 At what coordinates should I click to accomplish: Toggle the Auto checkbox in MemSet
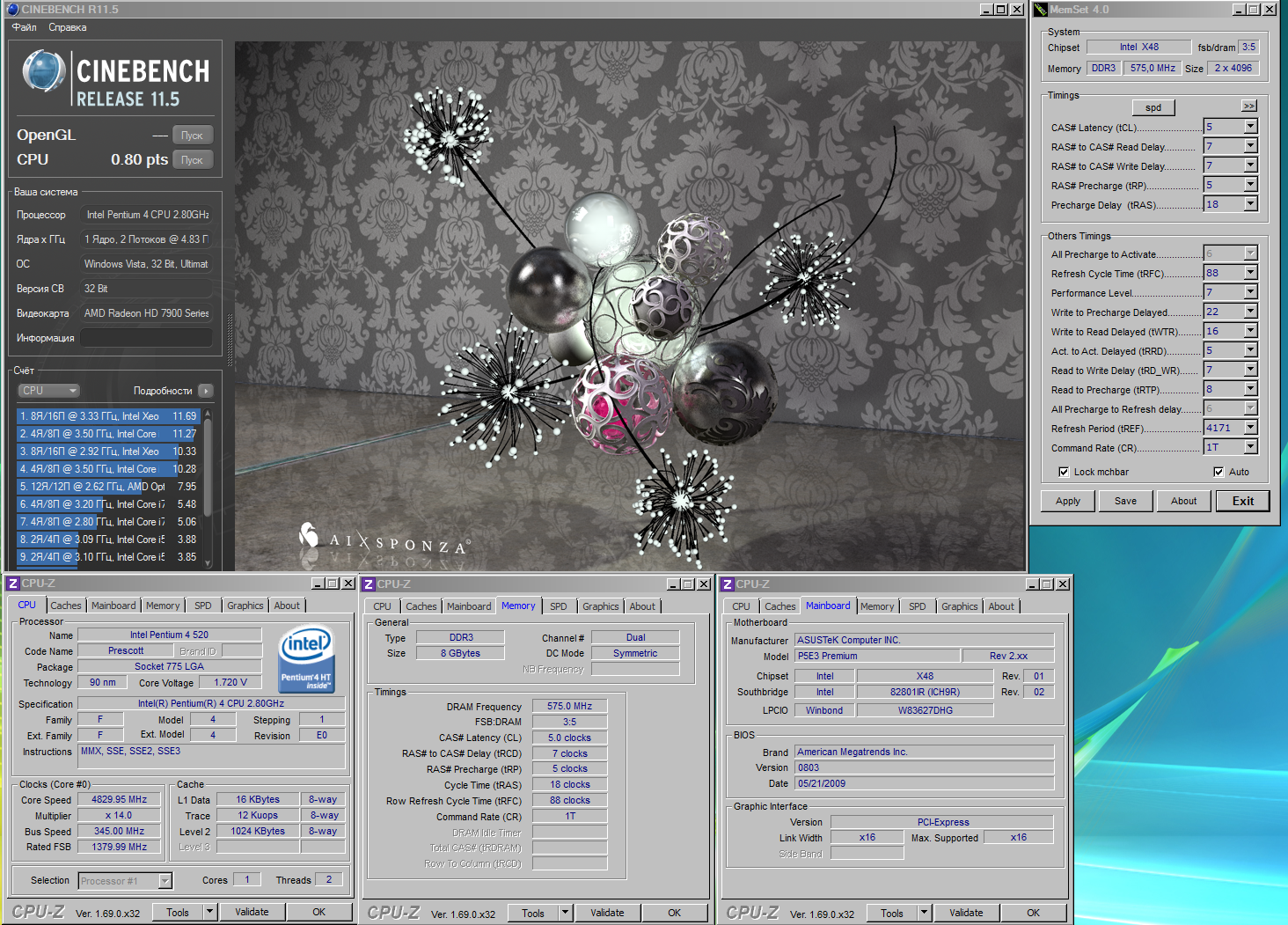(x=1218, y=472)
